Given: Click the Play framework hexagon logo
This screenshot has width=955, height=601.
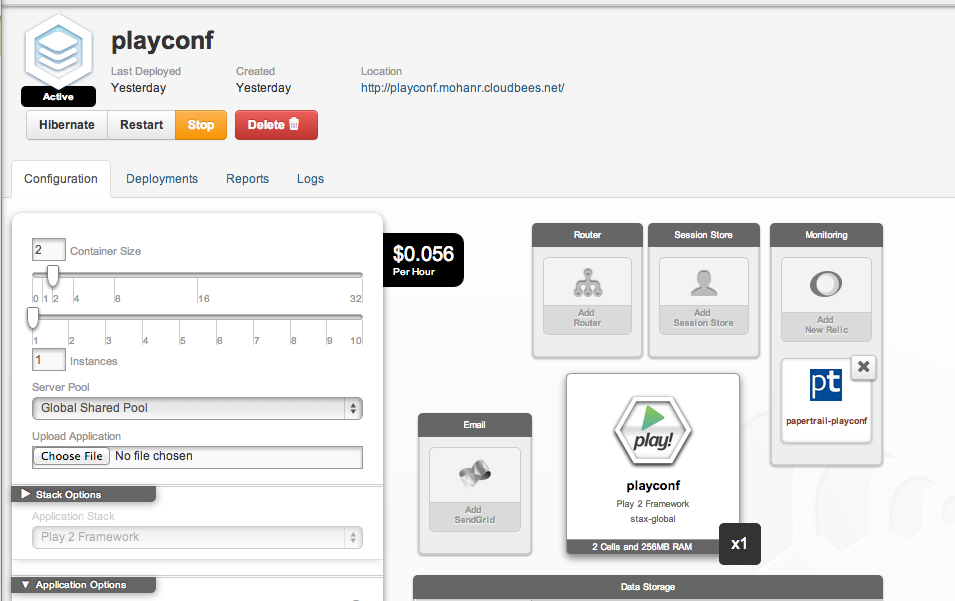Looking at the screenshot, I should (653, 430).
